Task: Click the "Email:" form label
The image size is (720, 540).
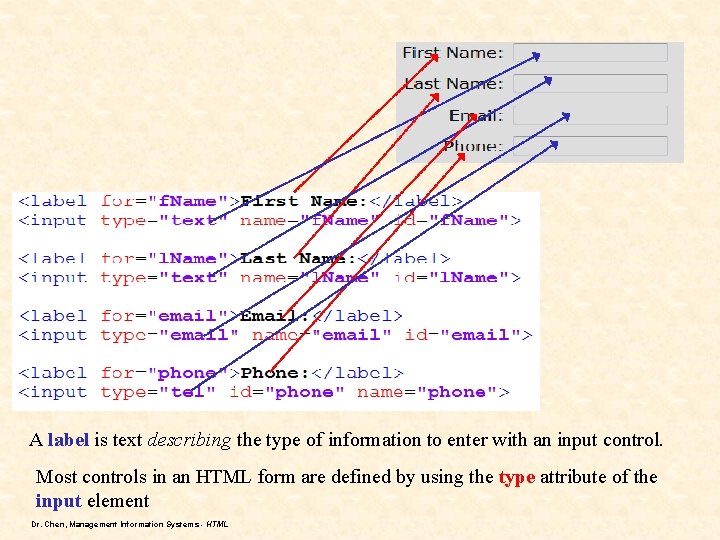Action: pos(476,115)
